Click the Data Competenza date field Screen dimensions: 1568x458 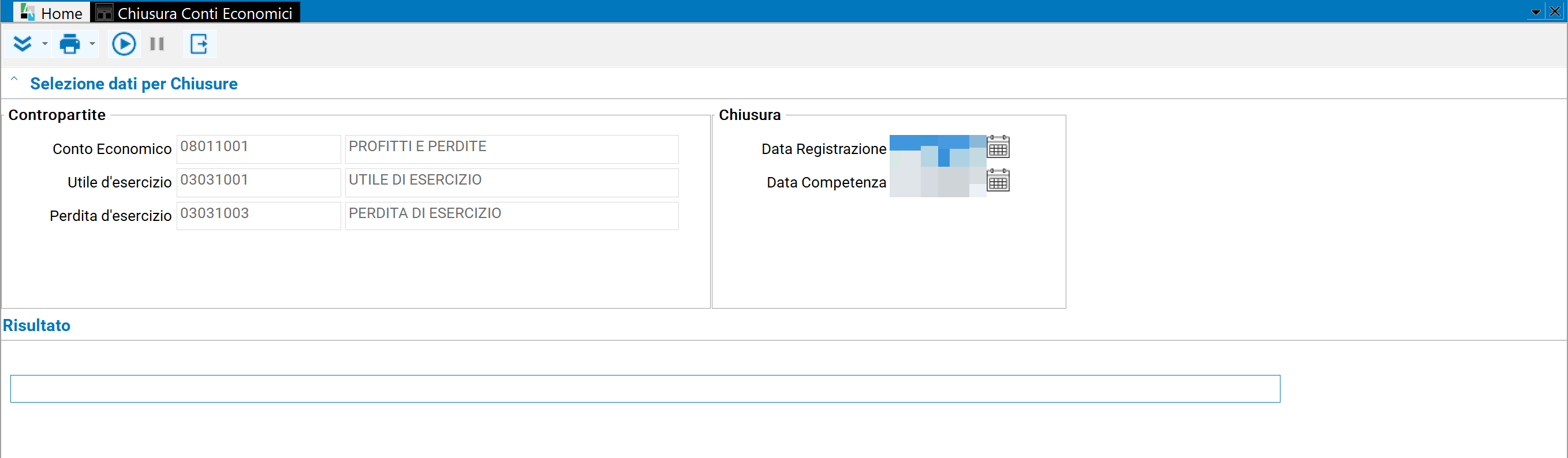(x=938, y=182)
